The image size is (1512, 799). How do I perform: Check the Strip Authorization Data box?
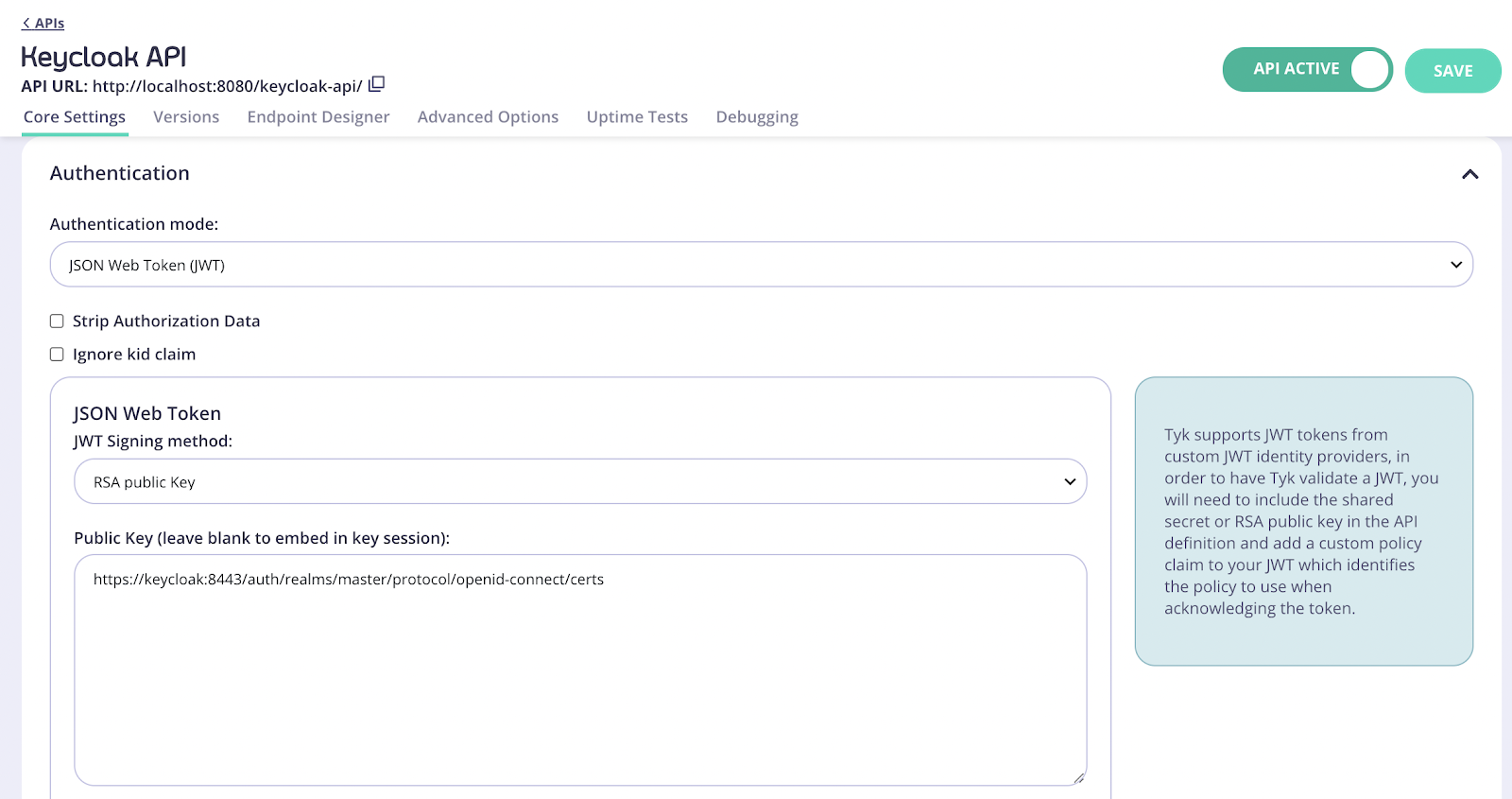57,321
